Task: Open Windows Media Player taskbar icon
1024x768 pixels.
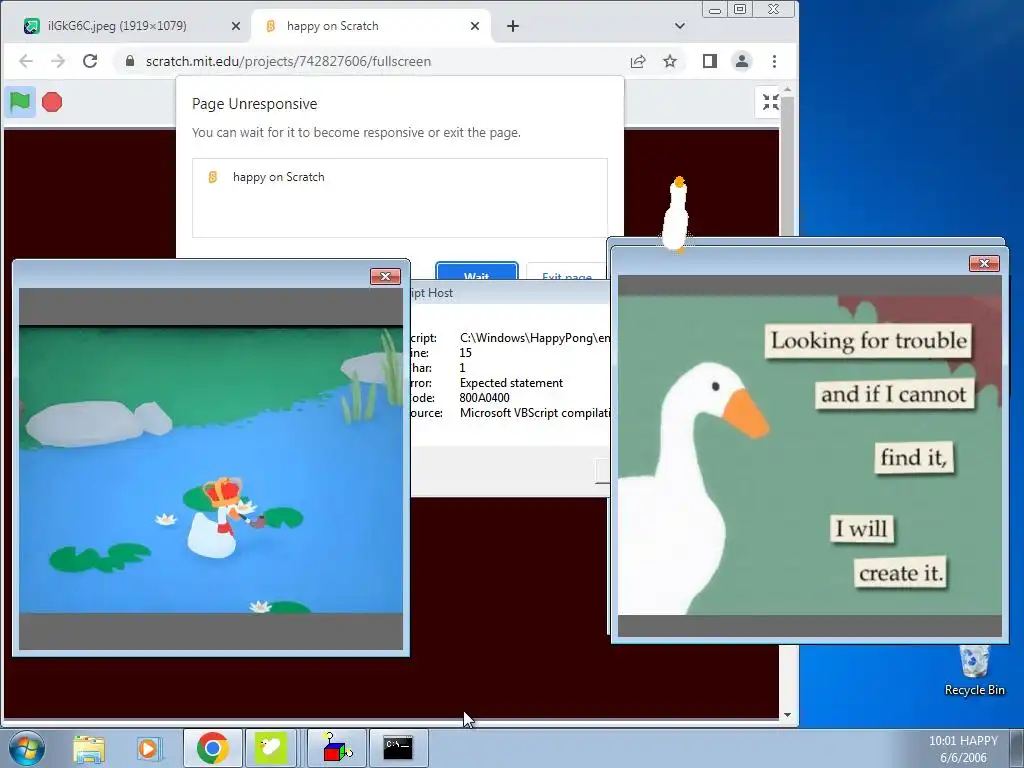Action: (x=148, y=748)
